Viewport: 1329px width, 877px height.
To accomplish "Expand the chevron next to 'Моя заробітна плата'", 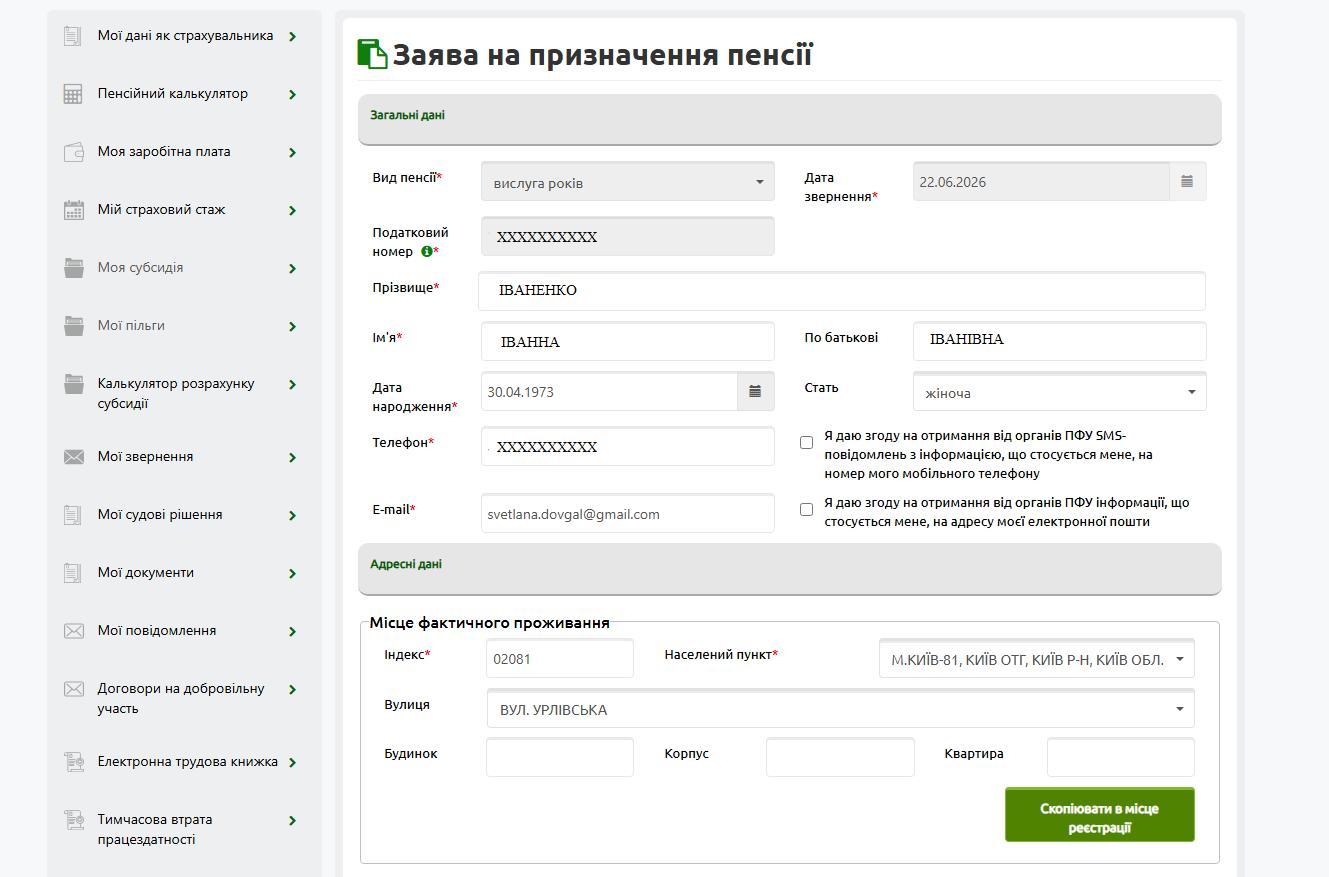I will [x=293, y=153].
